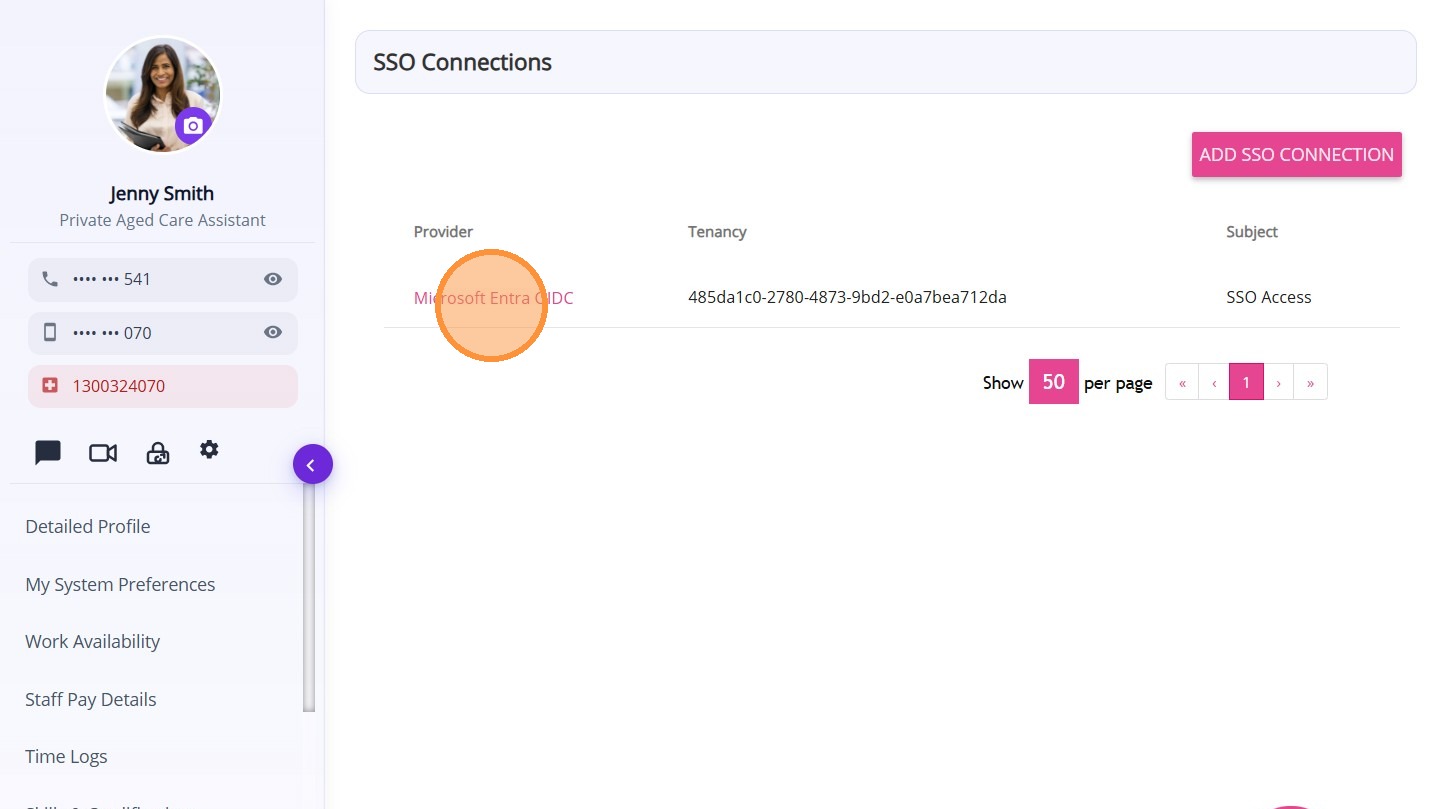Viewport: 1447px width, 809px height.
Task: Open Detailed Profile in sidebar
Action: pos(88,527)
